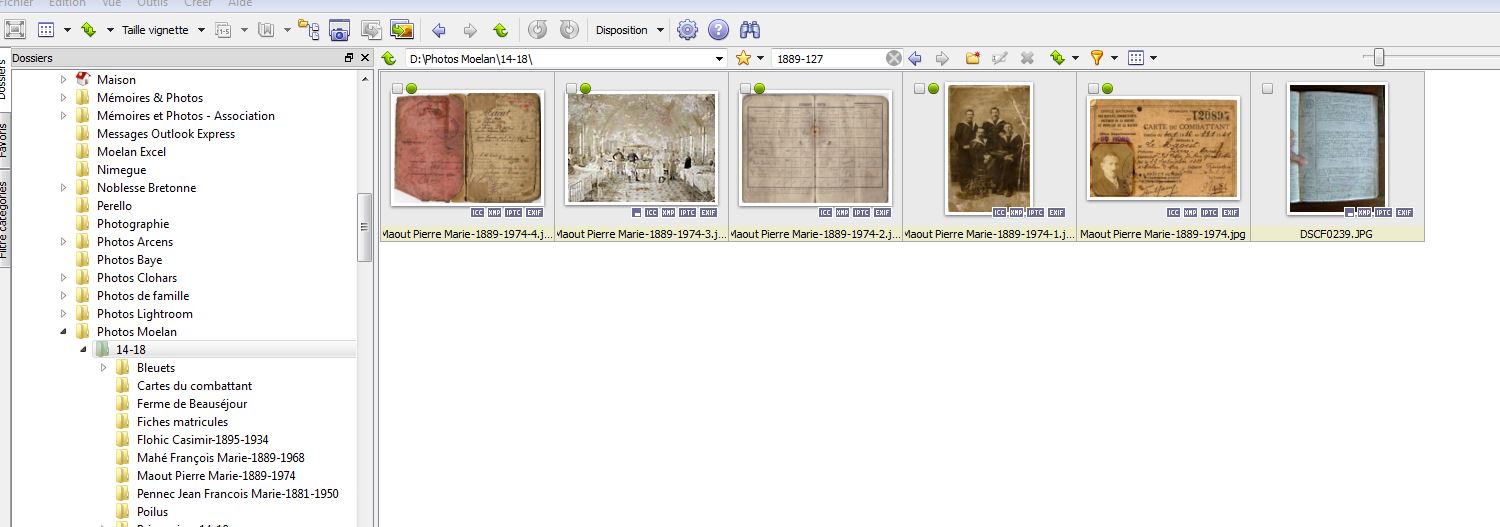1500x527 pixels.
Task: Clear the 1889-127 quick search field
Action: pos(893,58)
